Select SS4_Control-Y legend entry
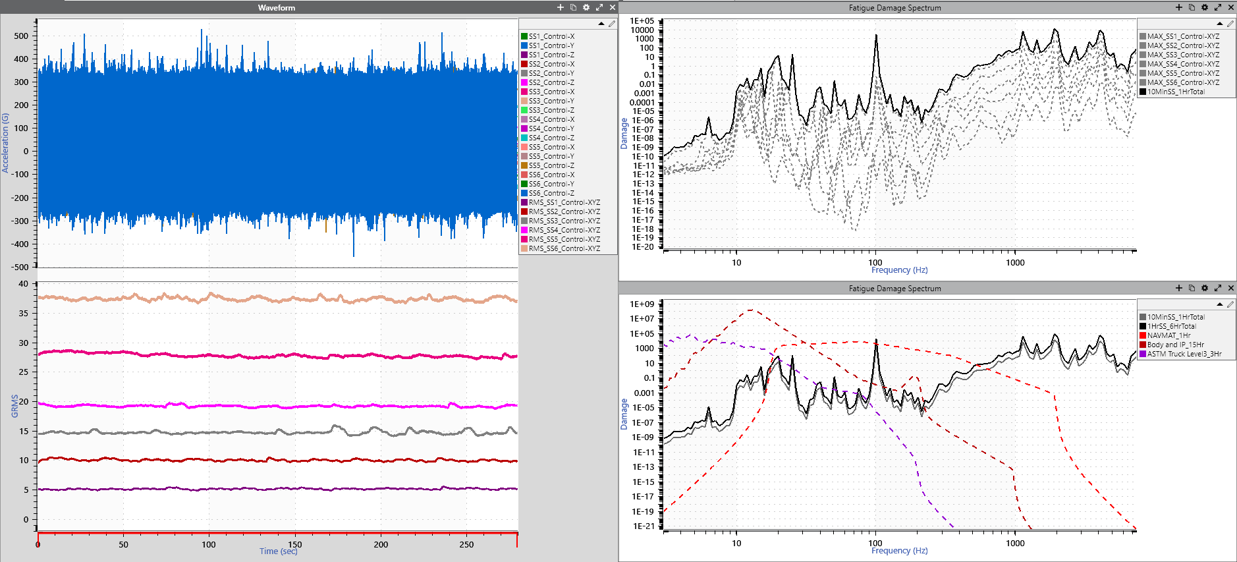 (x=547, y=129)
